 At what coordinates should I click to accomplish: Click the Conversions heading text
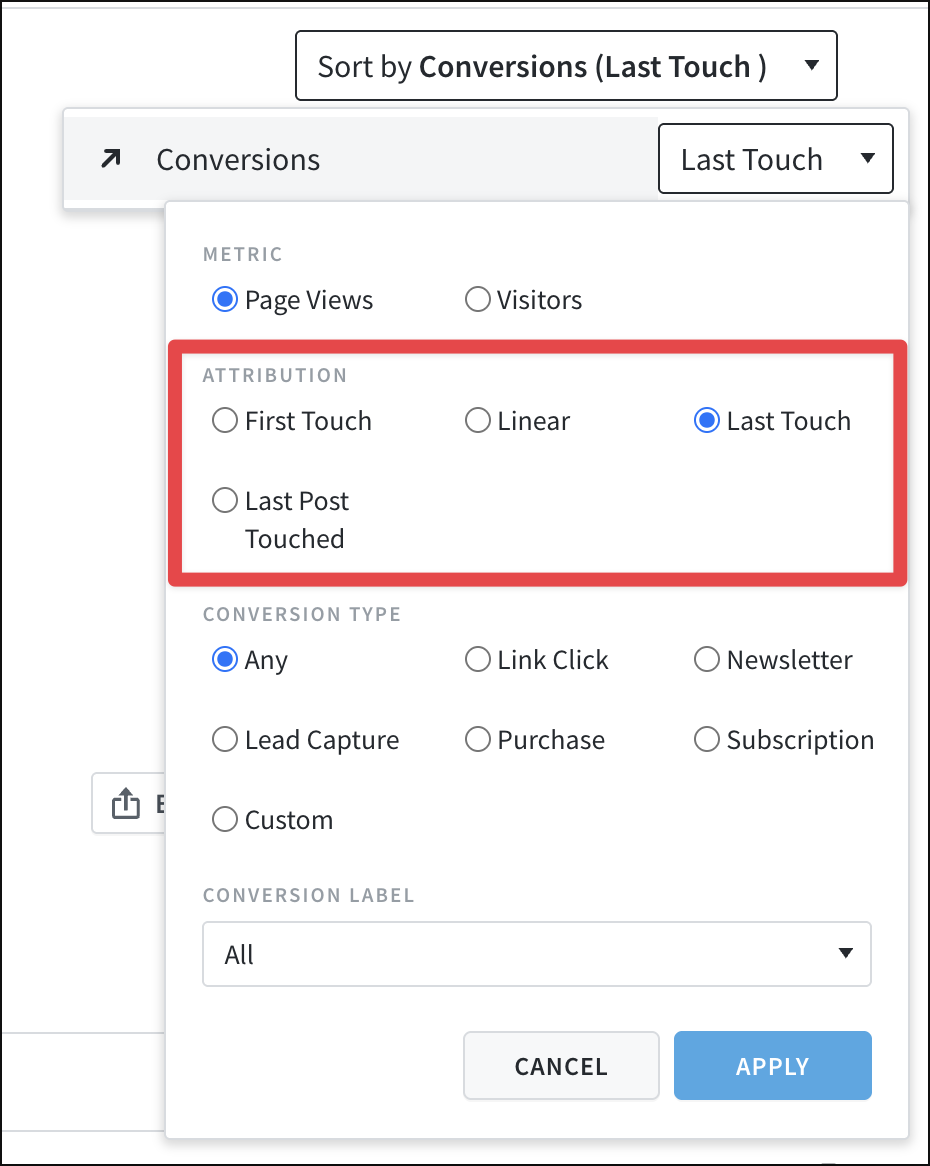[238, 159]
